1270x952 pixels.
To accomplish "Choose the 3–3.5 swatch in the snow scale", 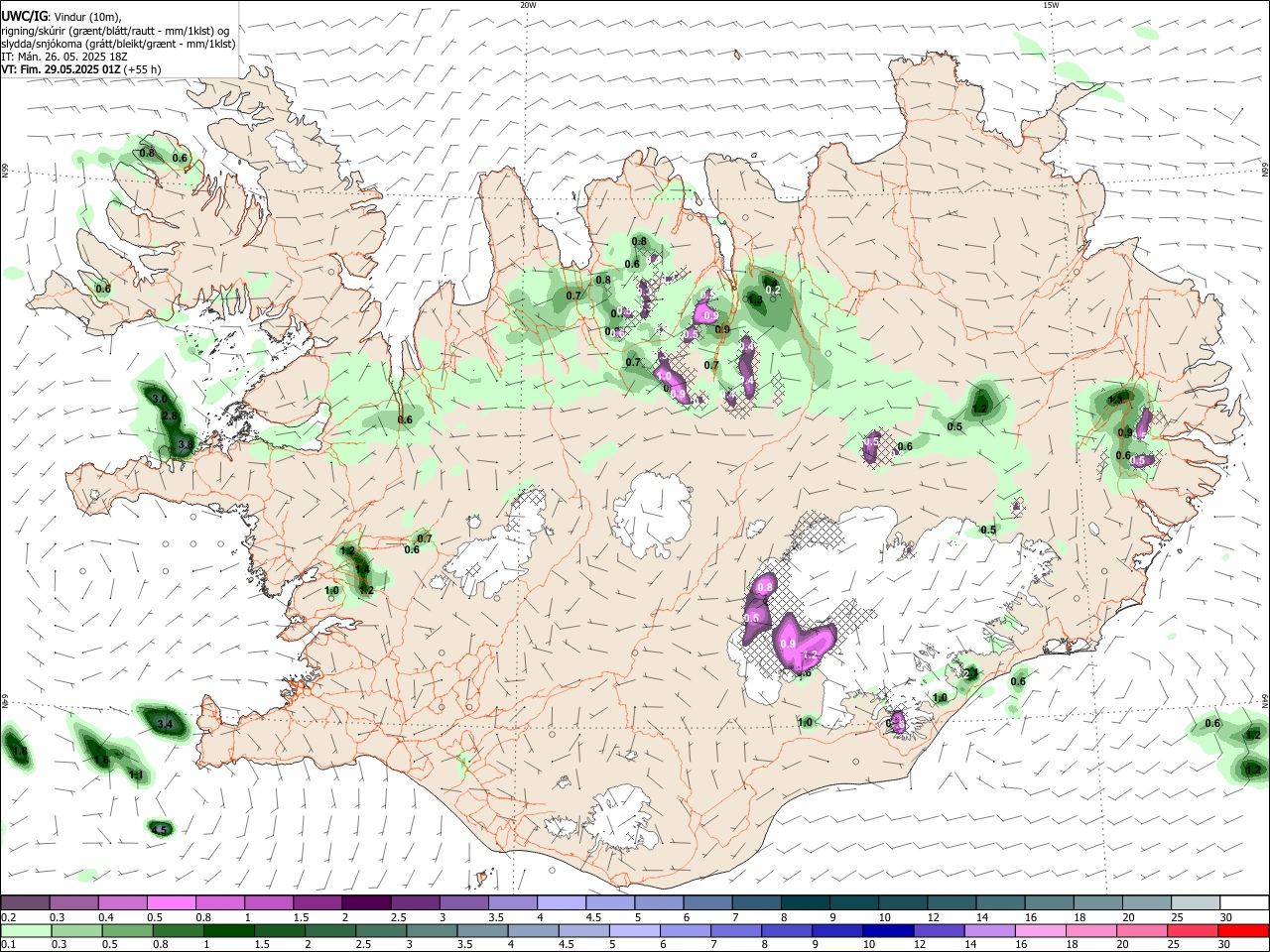I will click(463, 902).
